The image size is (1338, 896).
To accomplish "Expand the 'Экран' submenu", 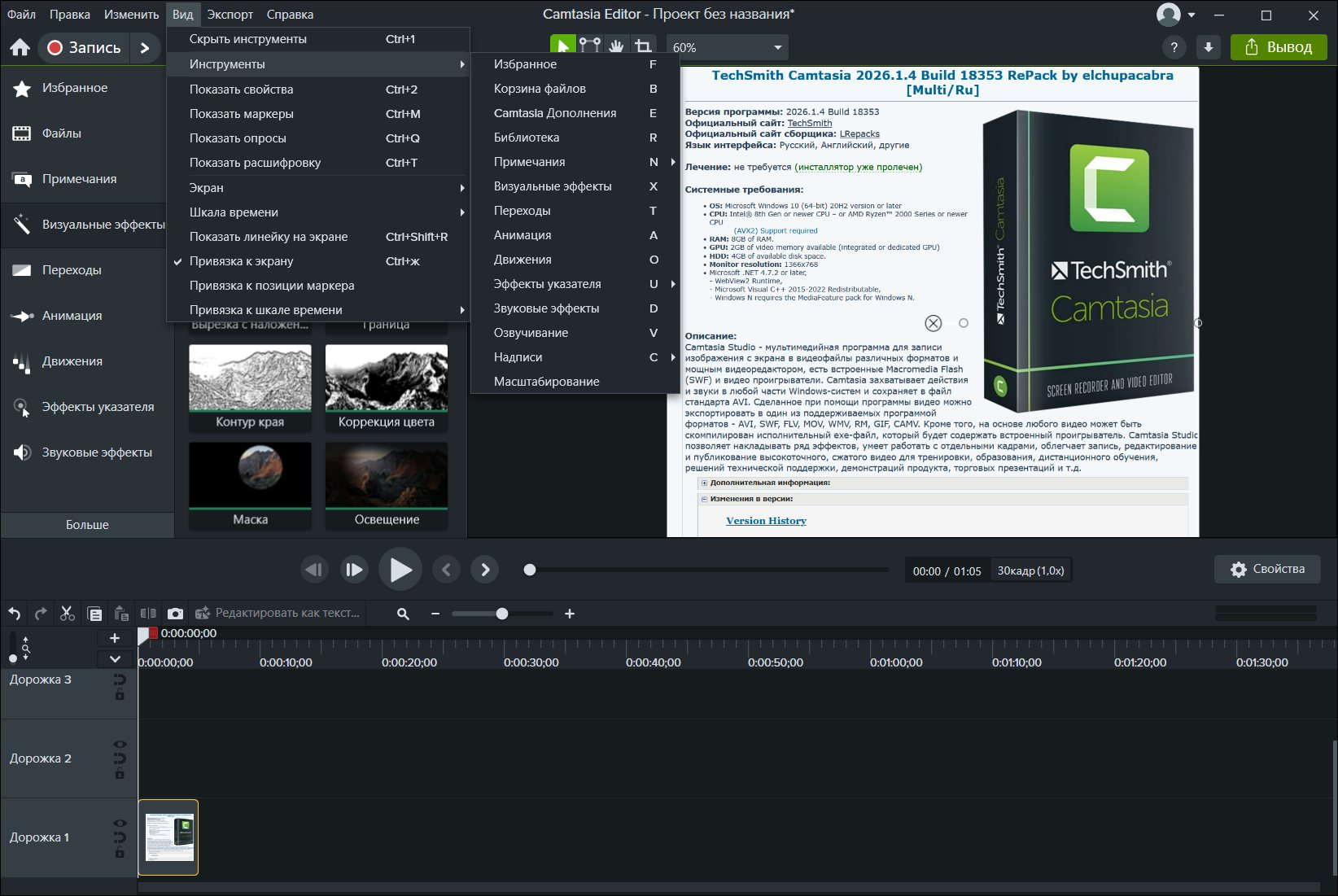I will pos(318,188).
